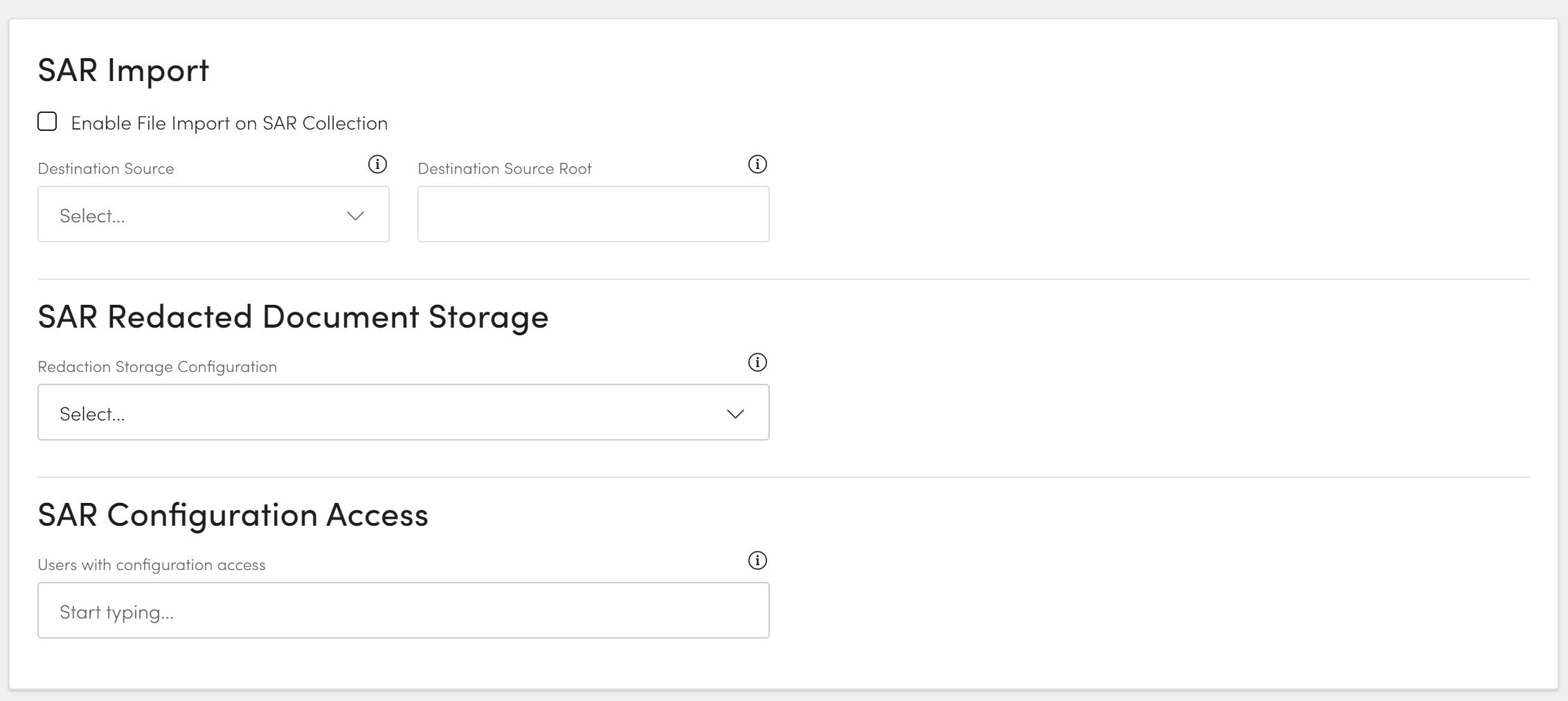This screenshot has height=701, width=1568.
Task: Enable File Import on SAR Collection checkbox
Action: tap(47, 122)
